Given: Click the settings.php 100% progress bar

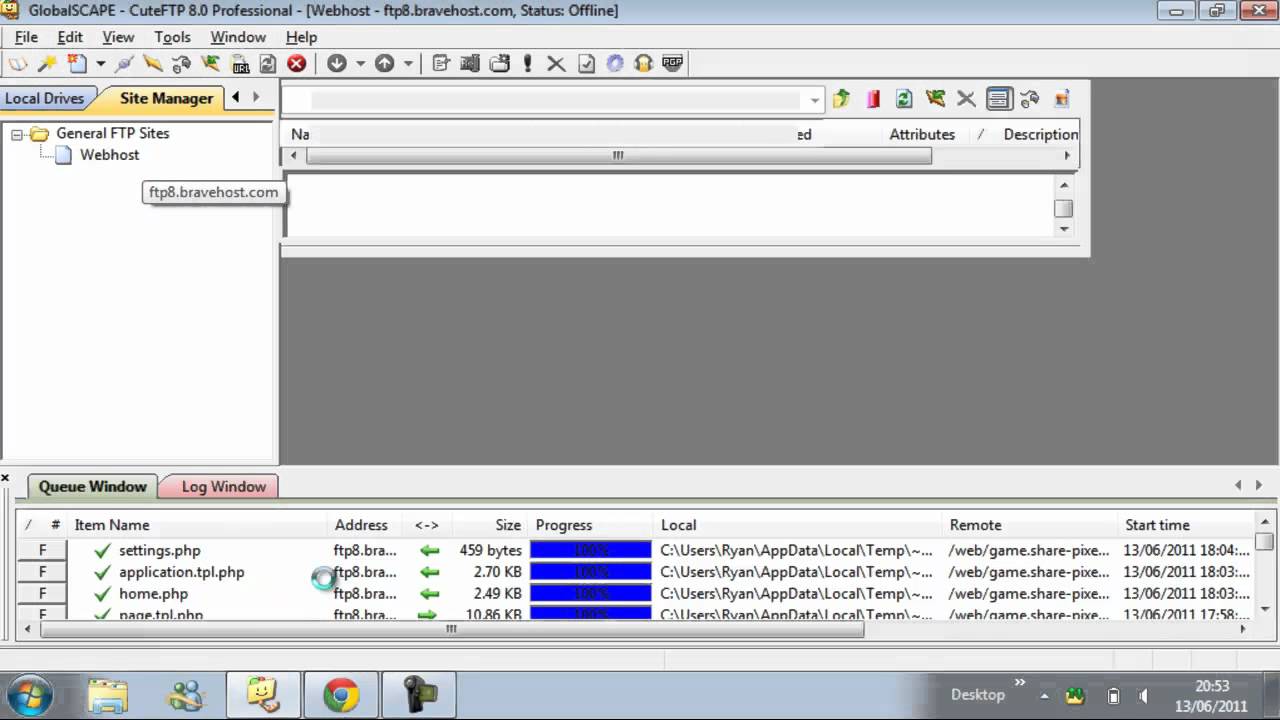Looking at the screenshot, I should click(591, 550).
